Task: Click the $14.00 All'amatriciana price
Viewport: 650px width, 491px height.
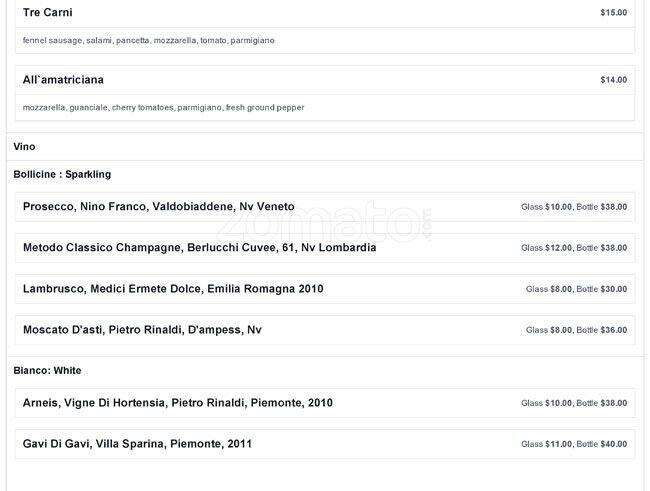Action: pos(613,80)
